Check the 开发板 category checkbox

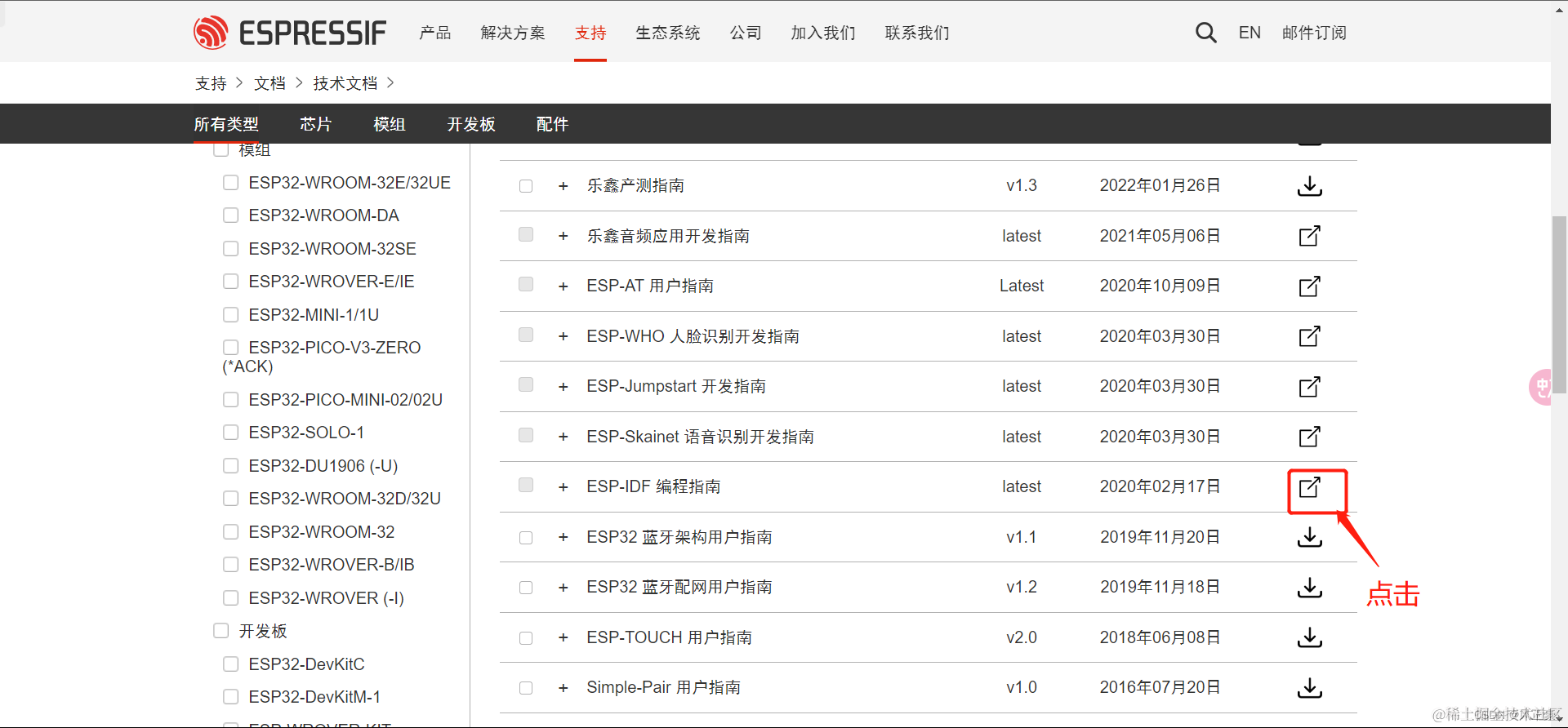(x=220, y=631)
